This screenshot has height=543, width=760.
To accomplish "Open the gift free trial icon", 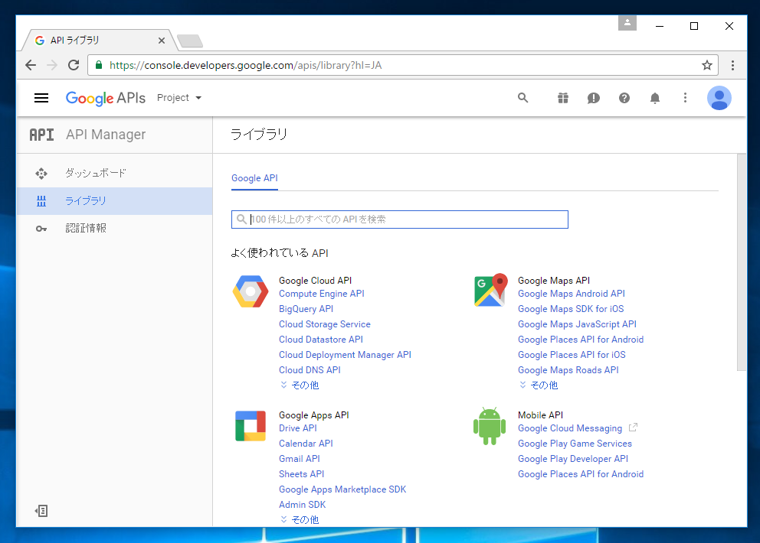I will (x=563, y=98).
